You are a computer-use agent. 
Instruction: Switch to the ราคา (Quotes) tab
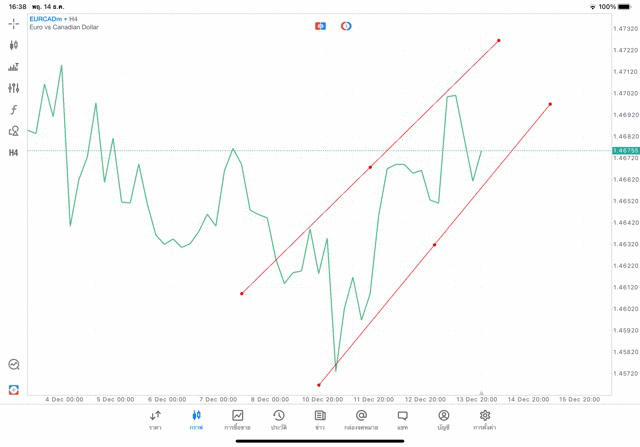pyautogui.click(x=155, y=419)
